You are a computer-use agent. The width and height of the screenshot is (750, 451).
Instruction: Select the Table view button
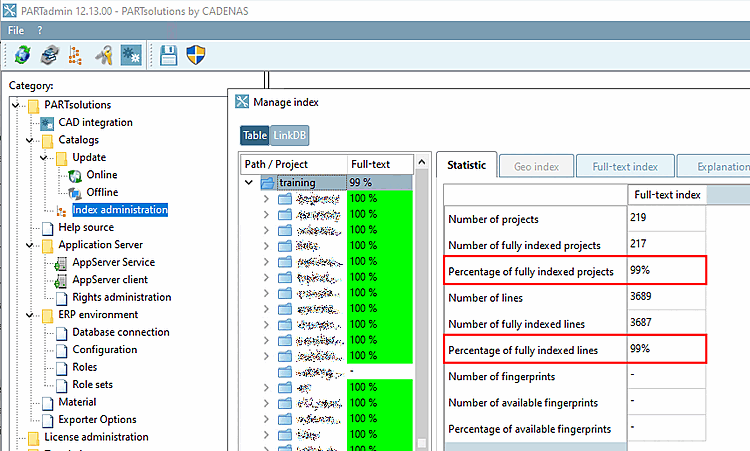pyautogui.click(x=254, y=135)
